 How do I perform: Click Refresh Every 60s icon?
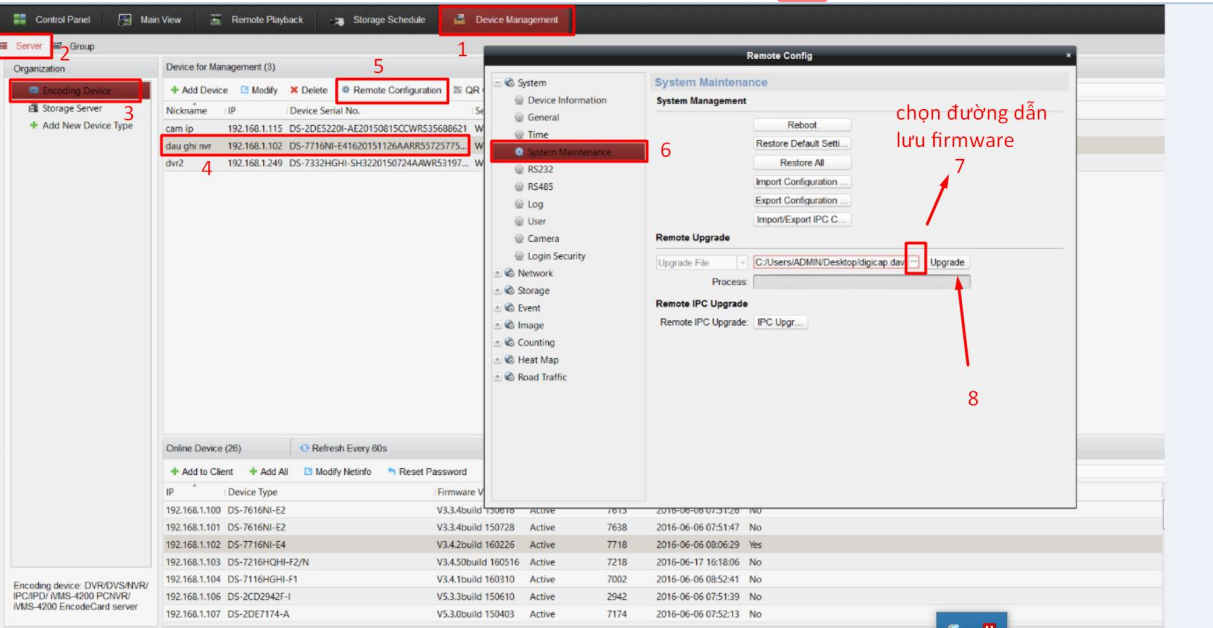tap(304, 448)
